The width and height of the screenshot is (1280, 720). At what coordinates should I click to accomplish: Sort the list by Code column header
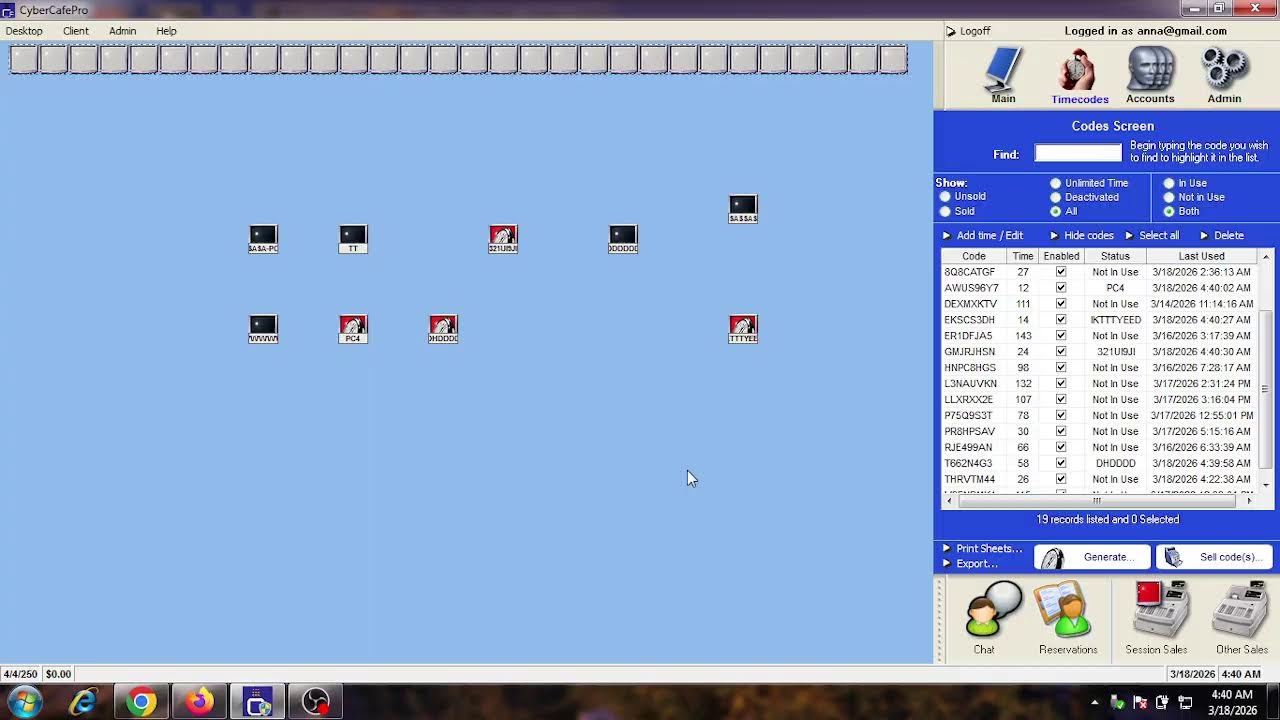point(973,256)
